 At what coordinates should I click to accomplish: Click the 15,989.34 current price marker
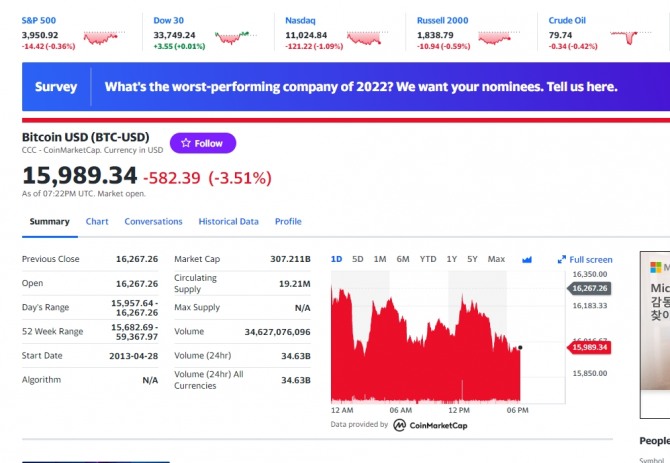[590, 347]
